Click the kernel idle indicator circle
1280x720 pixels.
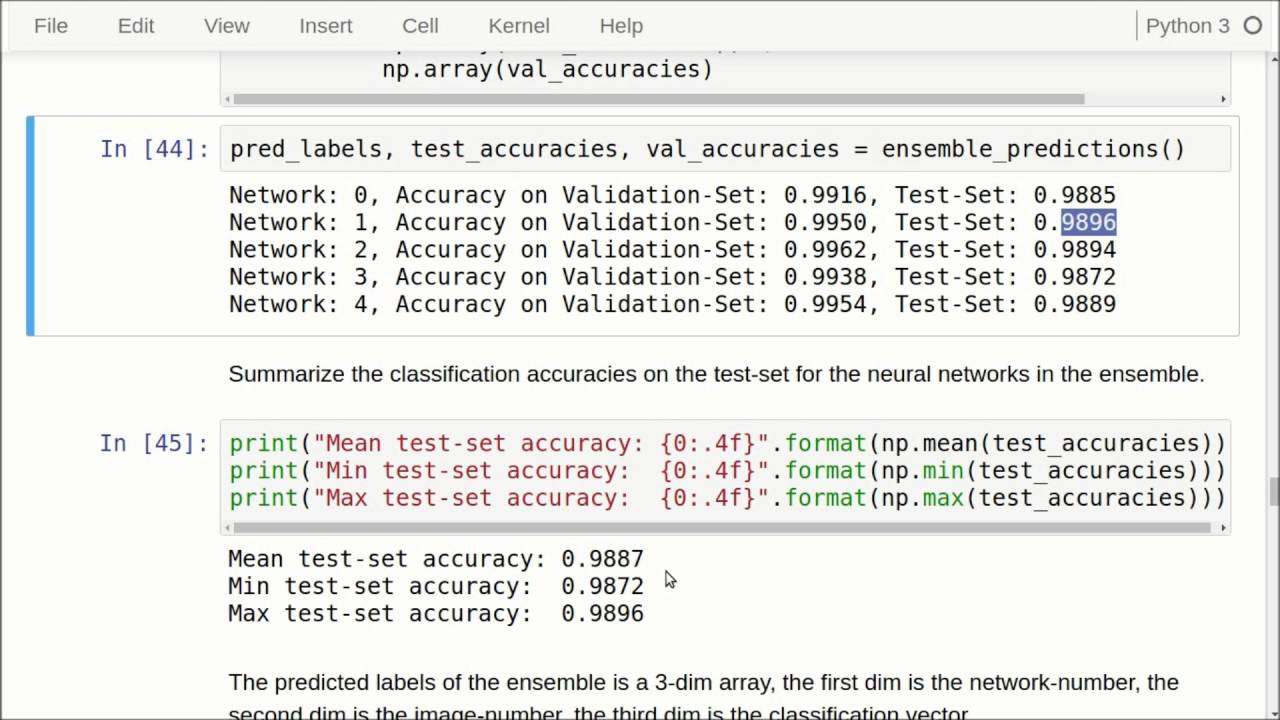tap(1253, 26)
